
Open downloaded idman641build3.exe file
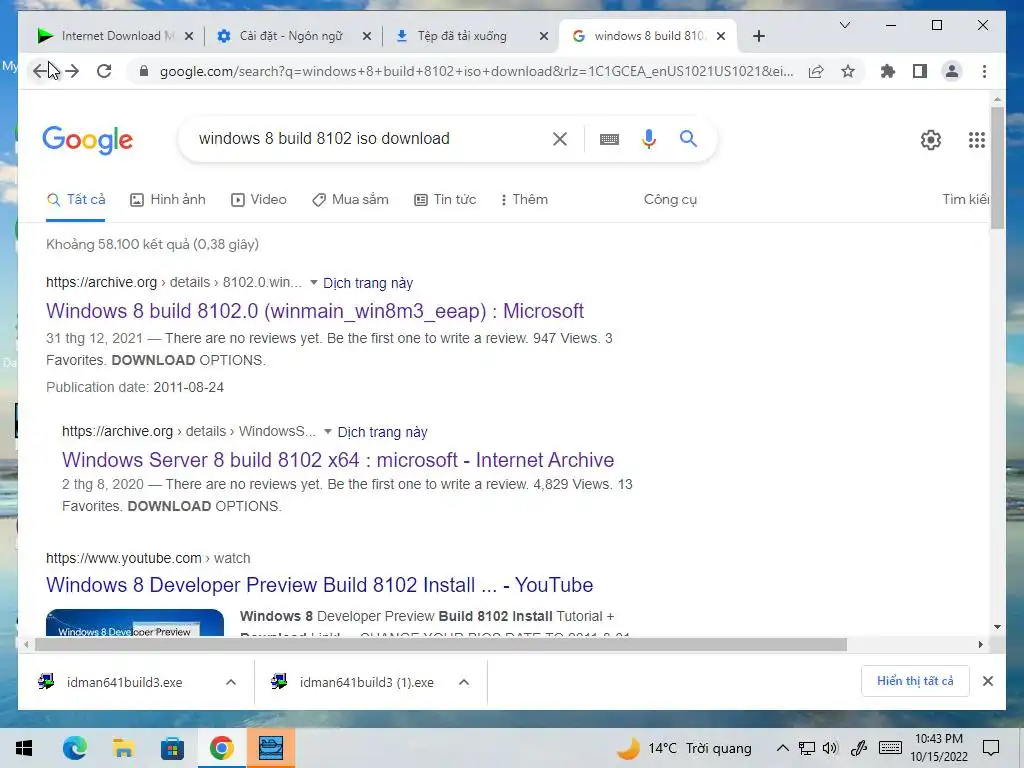pyautogui.click(x=124, y=682)
